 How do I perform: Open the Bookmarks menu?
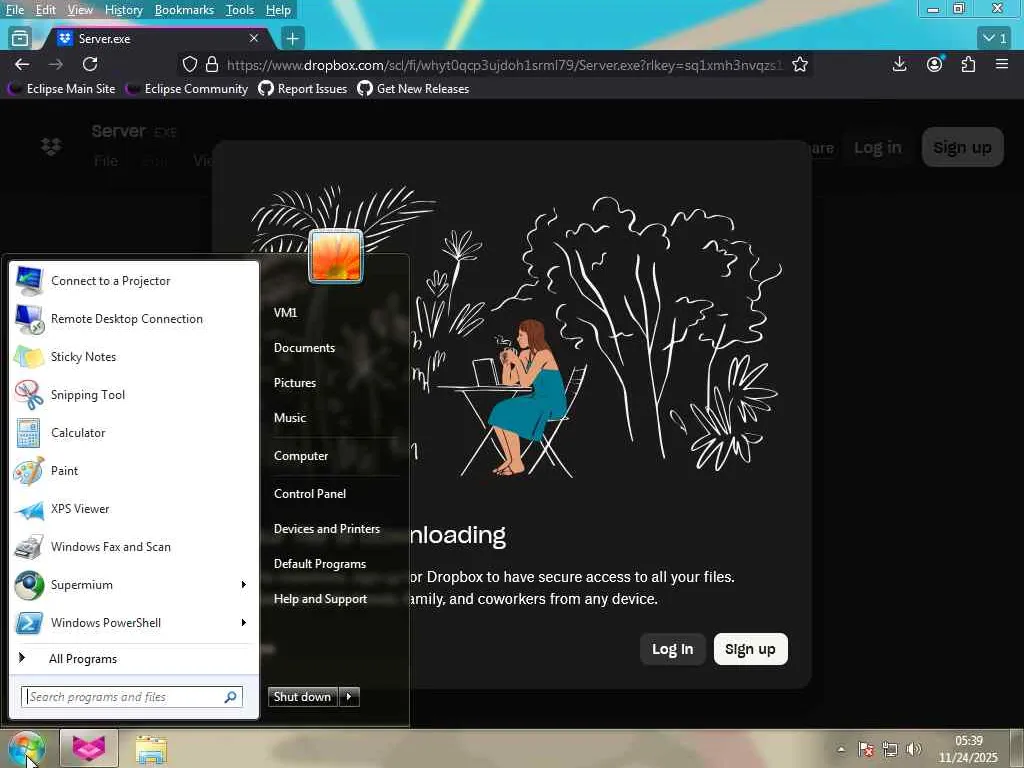click(184, 10)
